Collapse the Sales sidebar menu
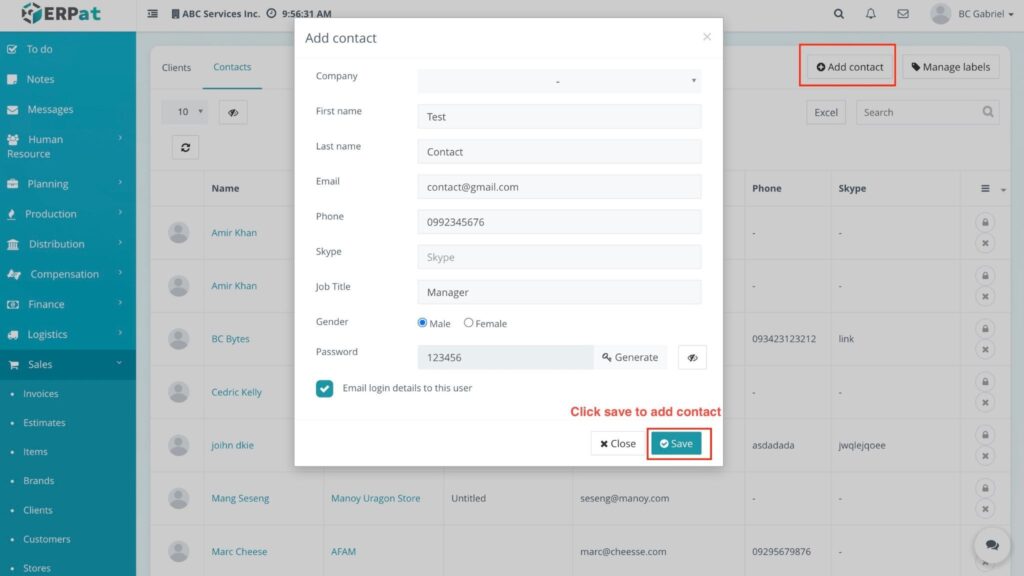This screenshot has width=1024, height=576. tap(68, 364)
